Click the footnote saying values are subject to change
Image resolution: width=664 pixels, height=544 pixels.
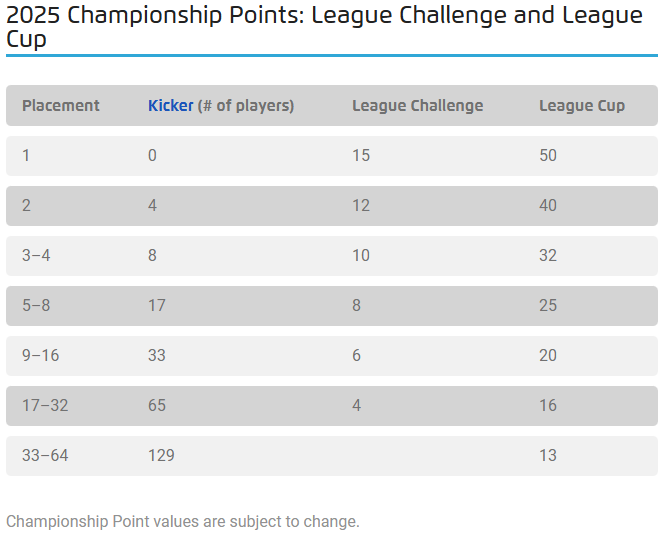click(182, 522)
